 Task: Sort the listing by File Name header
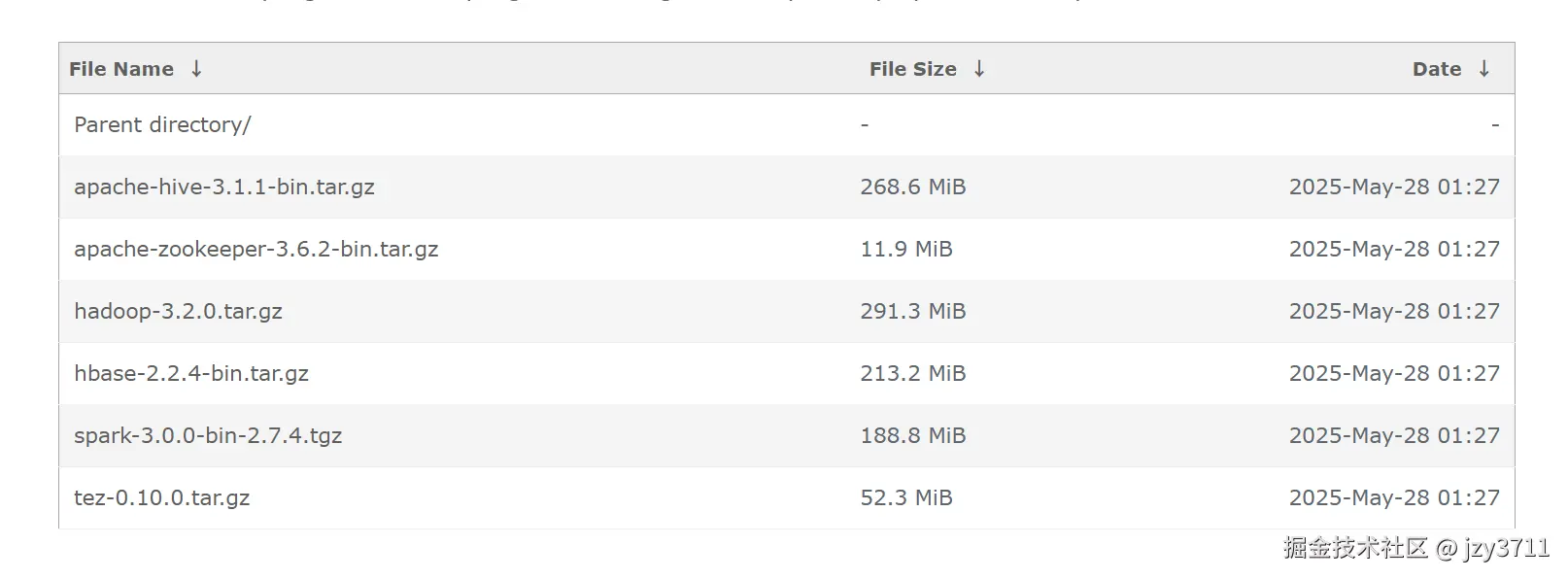coord(121,69)
